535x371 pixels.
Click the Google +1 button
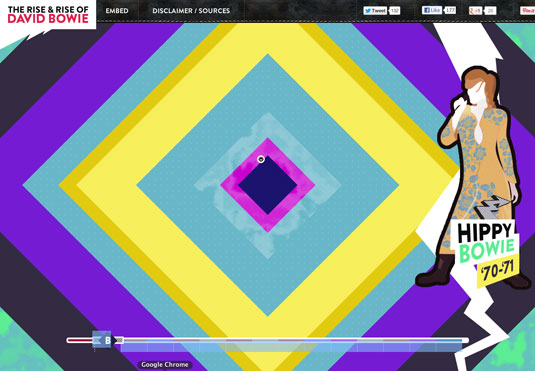475,11
